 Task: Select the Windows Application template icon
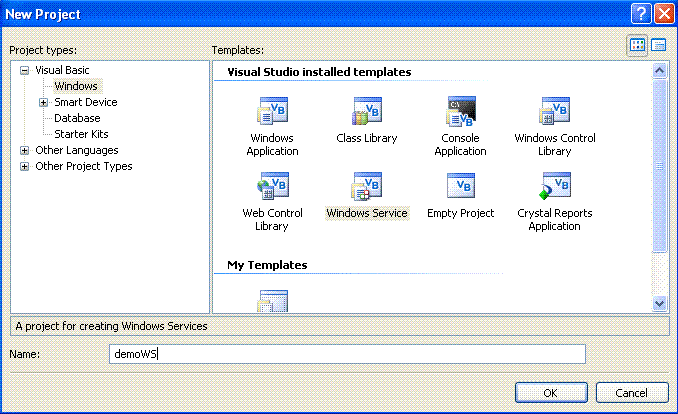tap(272, 111)
